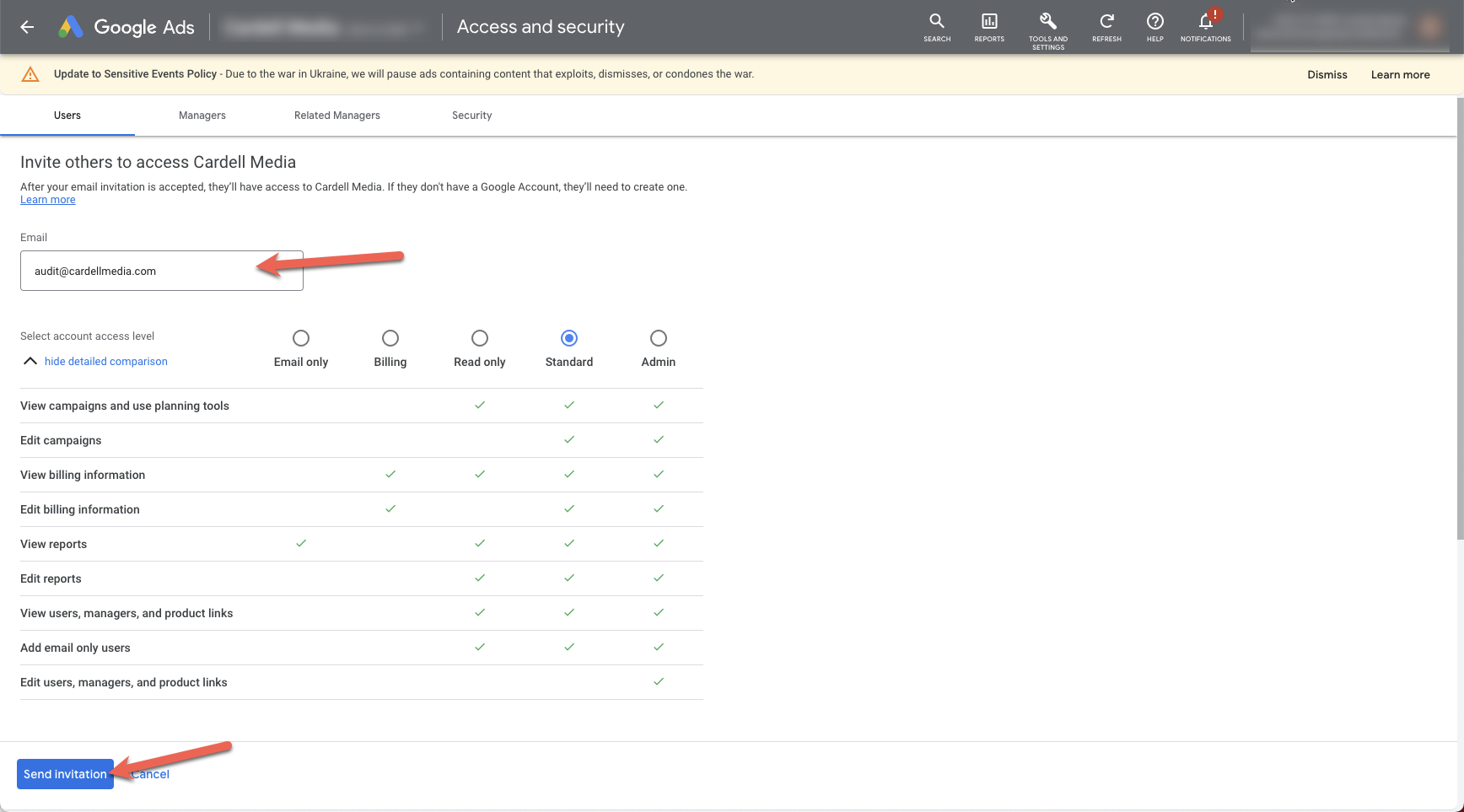Viewport: 1464px width, 812px height.
Task: Click the 'Edit campaigns' row label
Action: coord(61,440)
